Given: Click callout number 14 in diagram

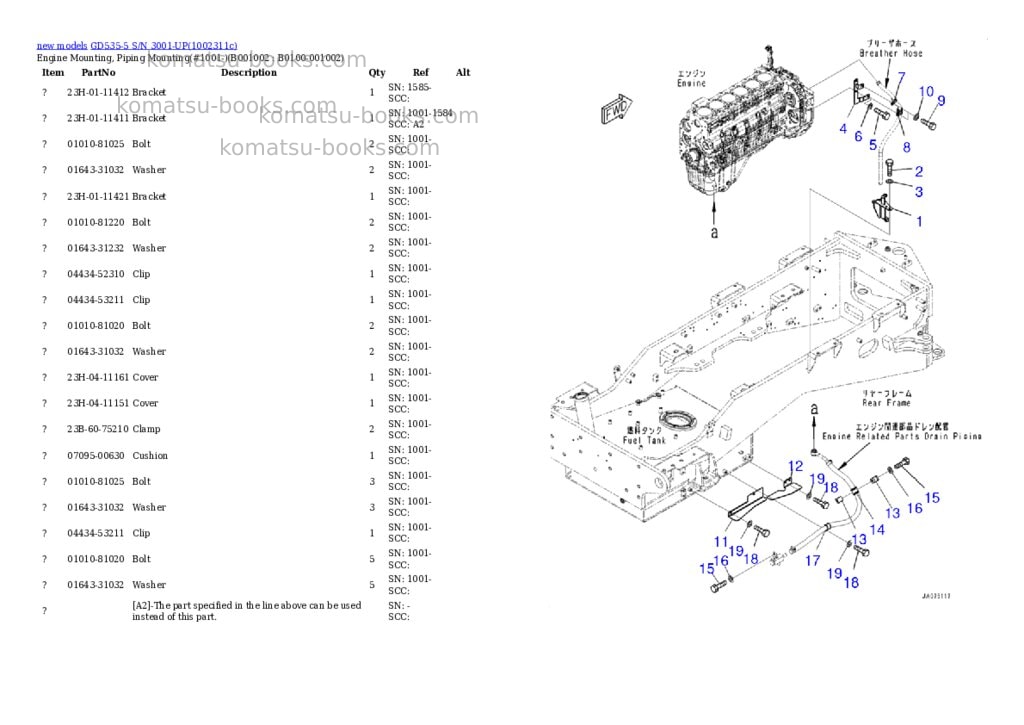Looking at the screenshot, I should pyautogui.click(x=877, y=530).
